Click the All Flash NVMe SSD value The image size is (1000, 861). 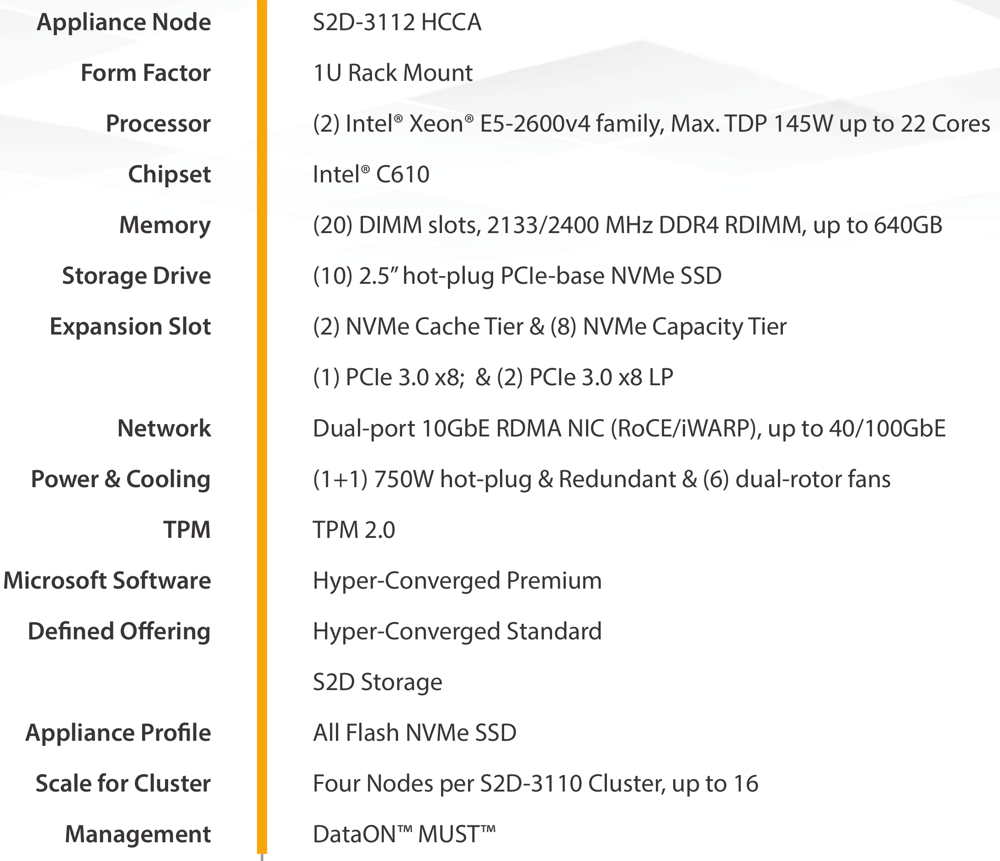tap(415, 733)
